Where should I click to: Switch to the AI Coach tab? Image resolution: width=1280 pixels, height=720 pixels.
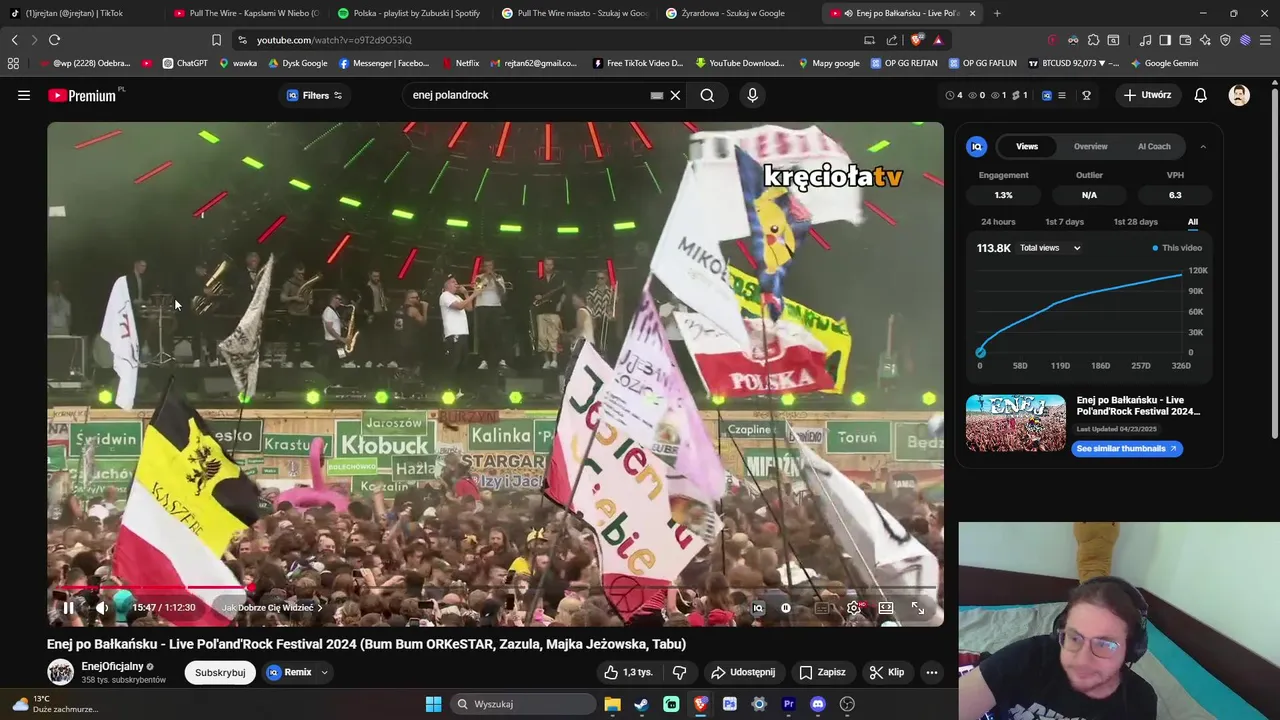click(x=1154, y=146)
